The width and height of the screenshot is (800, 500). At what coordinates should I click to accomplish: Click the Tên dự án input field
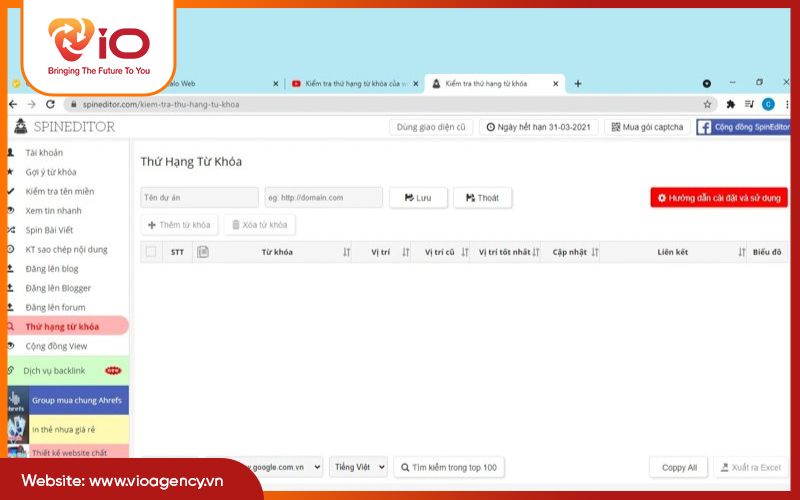click(197, 198)
